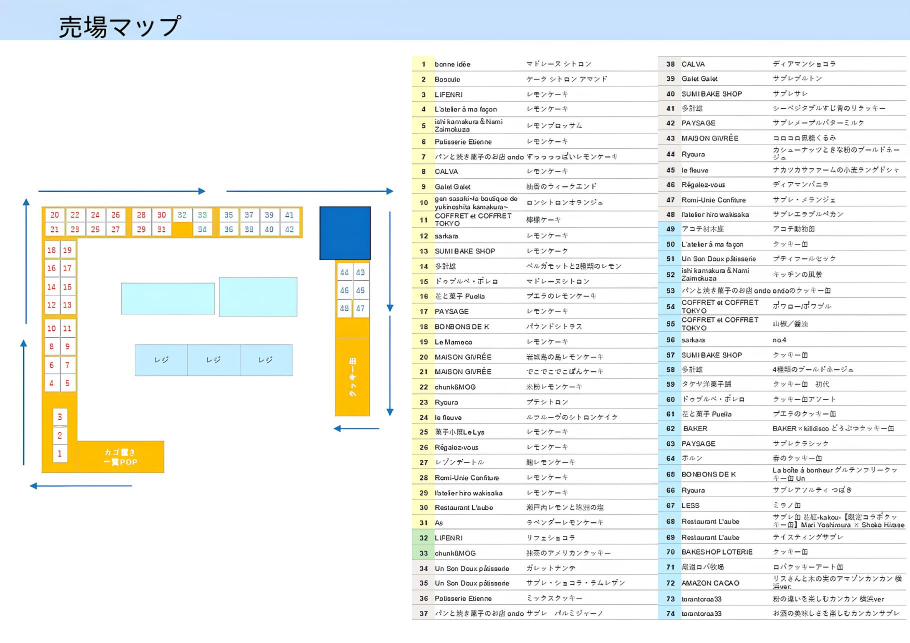Click SUMI BAKE SHOP in row 40

pos(712,94)
